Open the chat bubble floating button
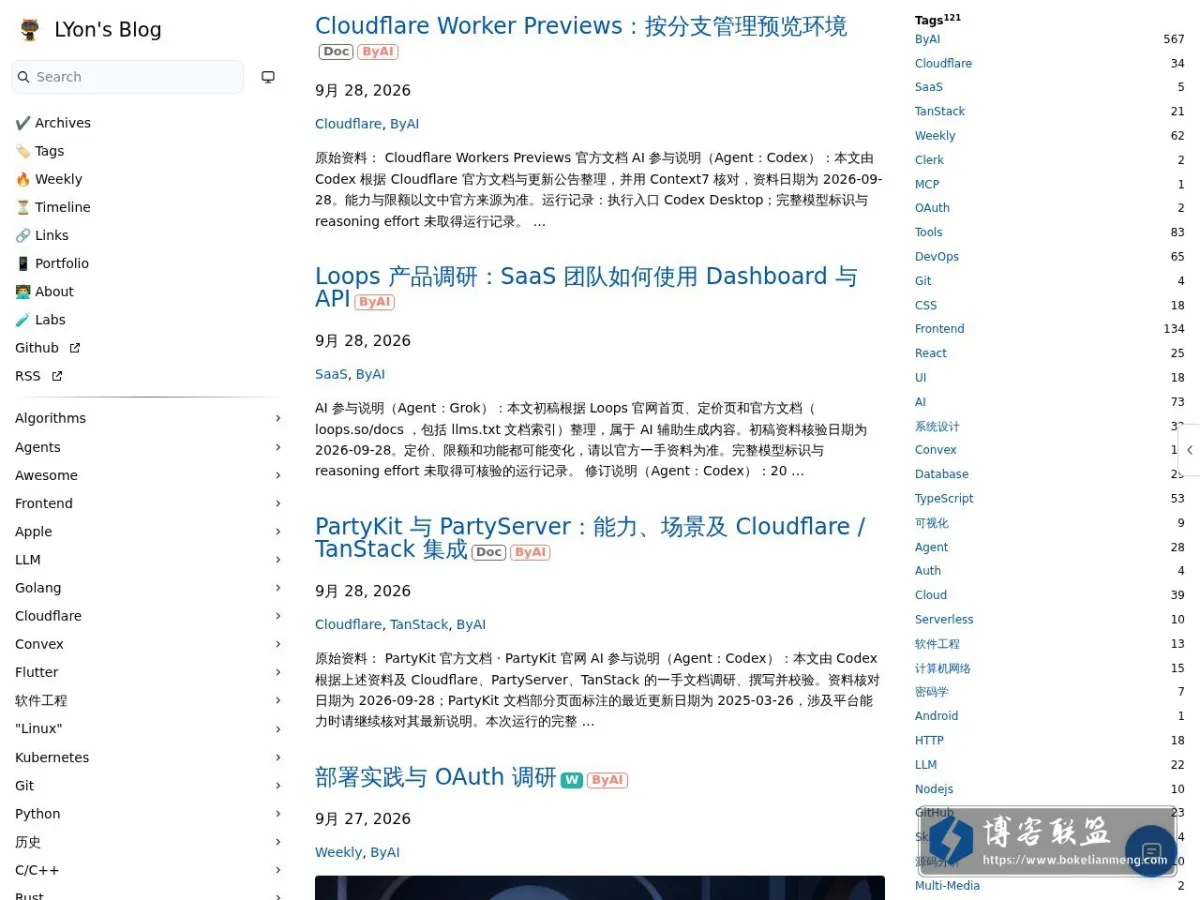 pyautogui.click(x=1151, y=852)
